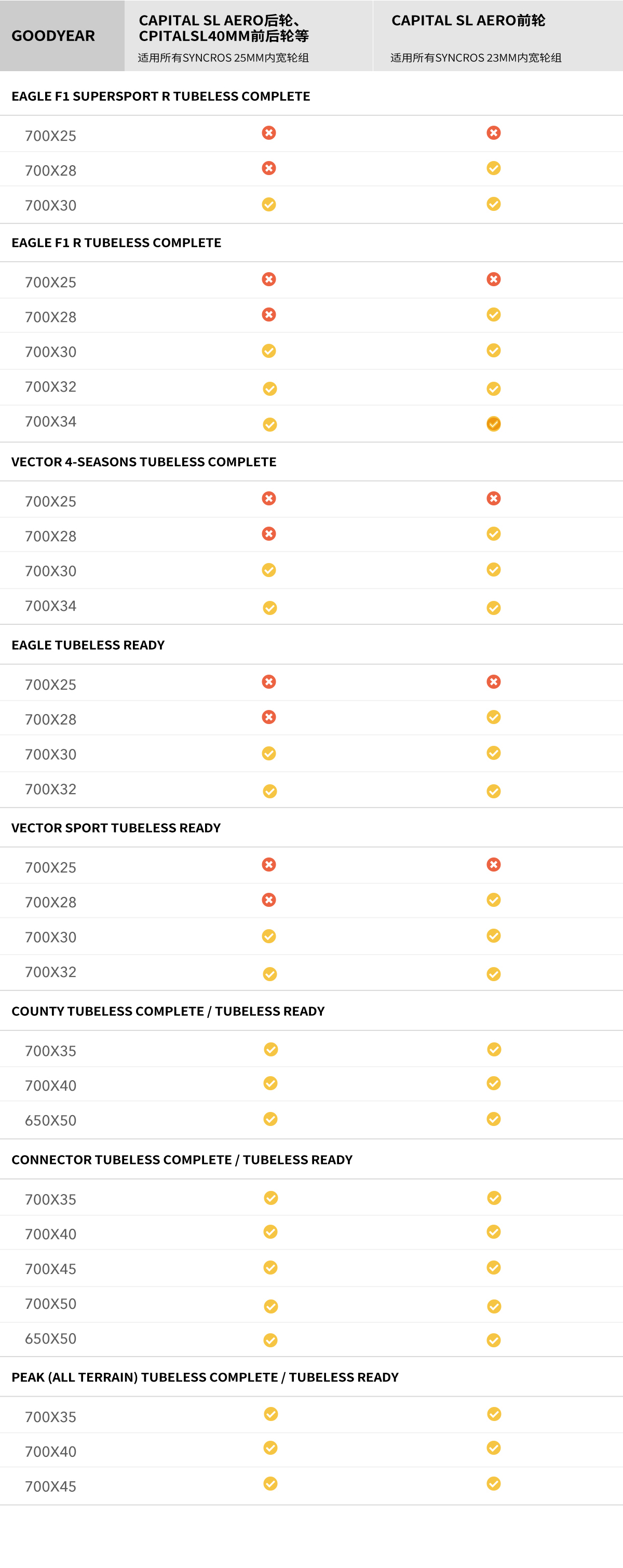Click red X for Supersport R 700X25 under 25MM column

269,132
